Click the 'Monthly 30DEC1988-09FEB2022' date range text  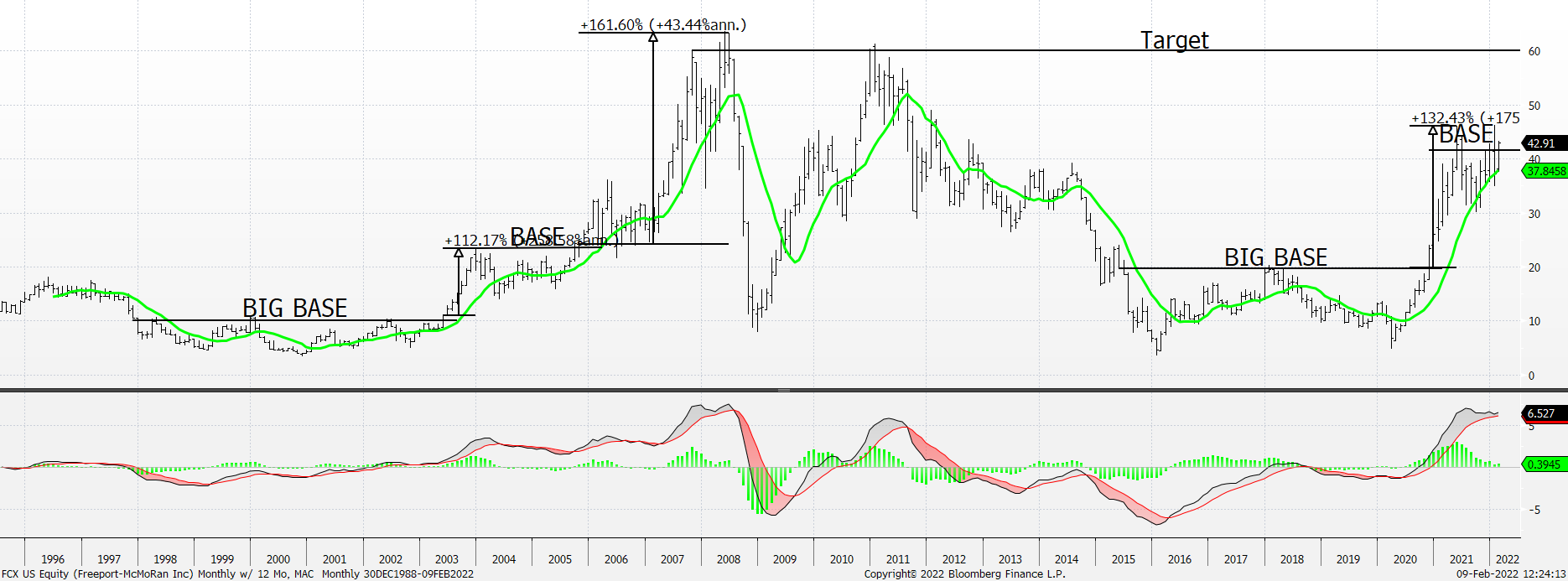click(397, 574)
